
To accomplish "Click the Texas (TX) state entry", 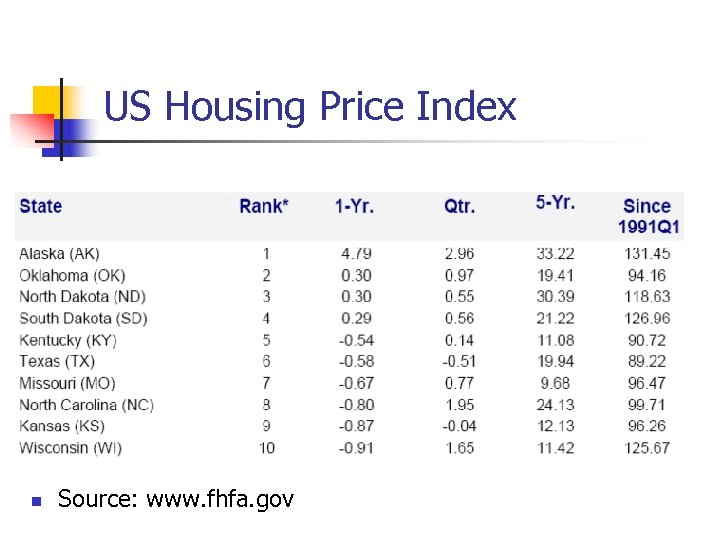I will coord(57,361).
